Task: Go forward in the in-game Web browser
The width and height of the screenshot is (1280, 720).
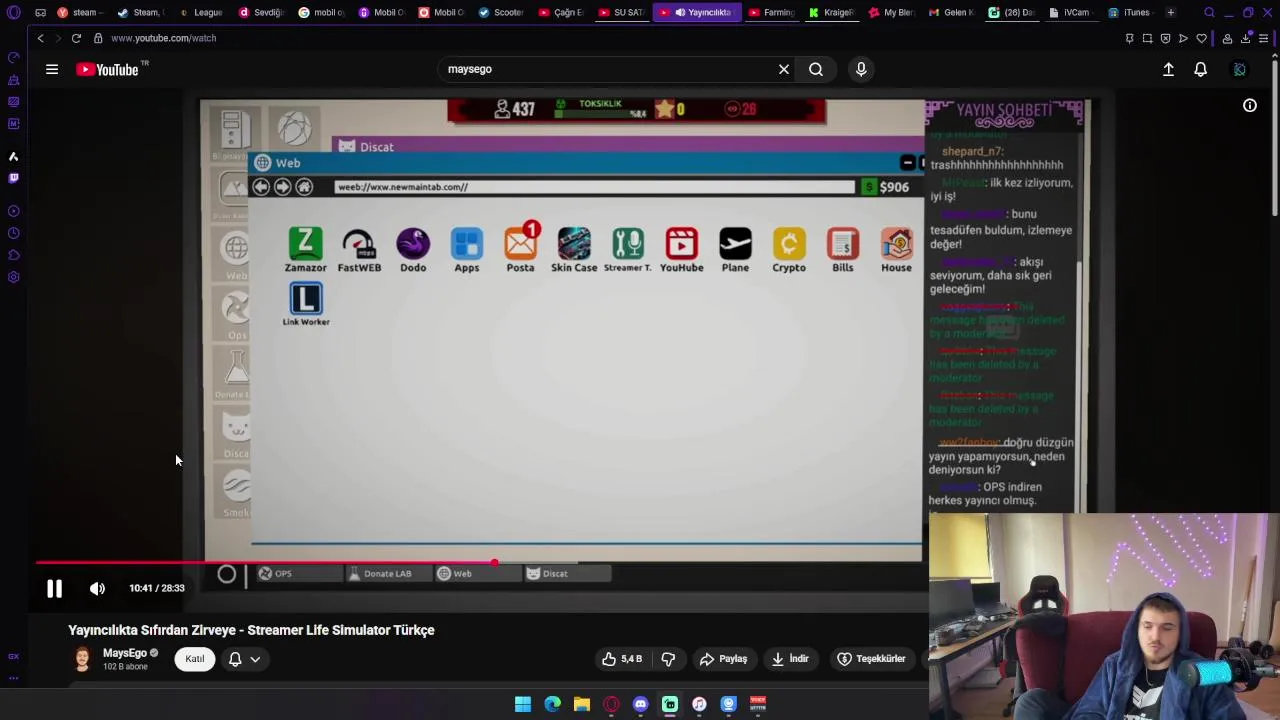Action: tap(283, 187)
